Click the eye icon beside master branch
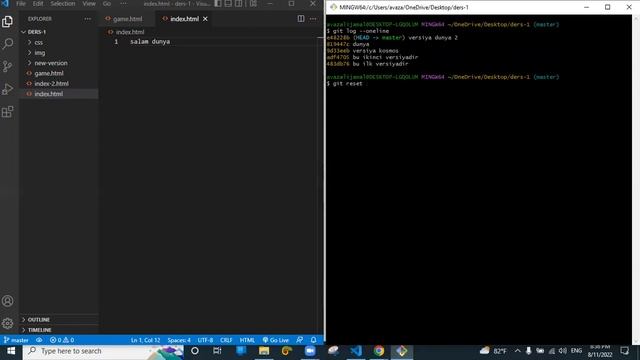 coord(39,340)
